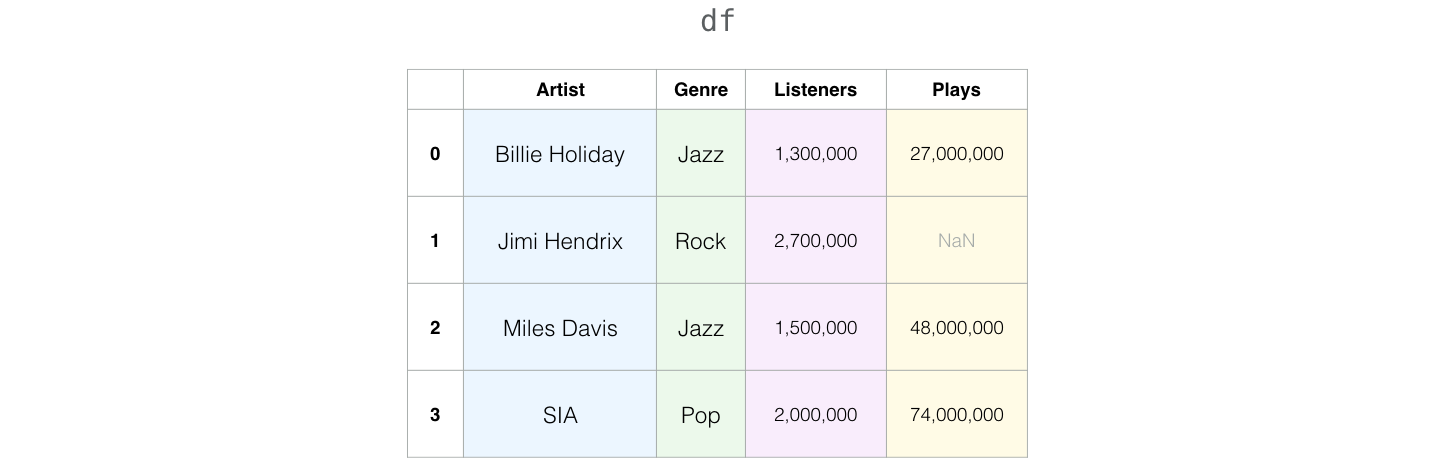
Task: Click the Plays column header
Action: (x=957, y=90)
